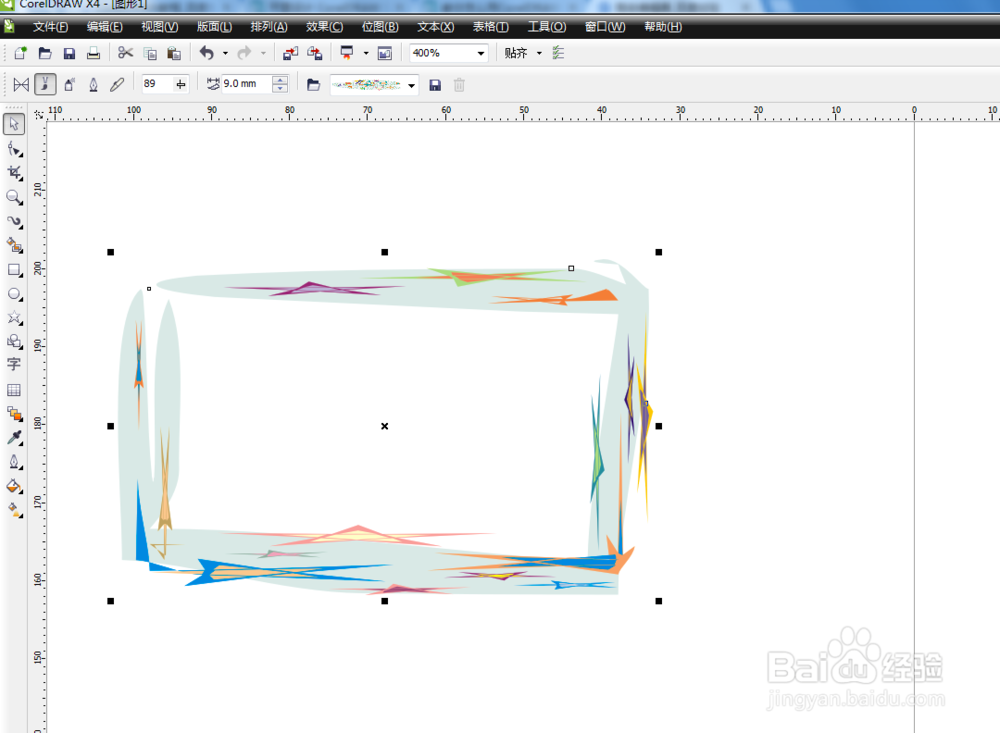Select the Interactive Blend tool
This screenshot has height=733, width=1000.
(x=14, y=413)
